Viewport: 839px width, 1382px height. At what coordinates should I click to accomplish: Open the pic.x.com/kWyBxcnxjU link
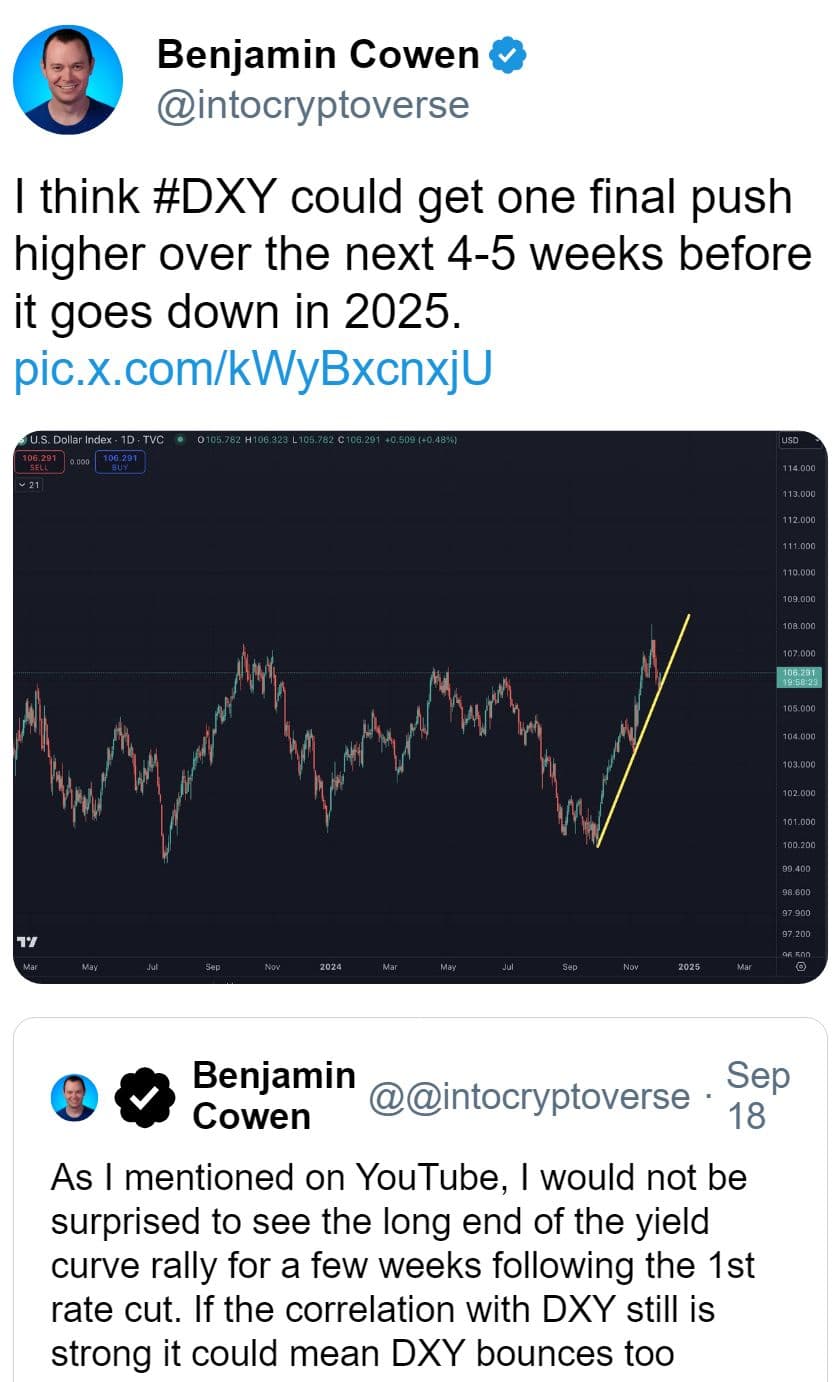point(253,370)
